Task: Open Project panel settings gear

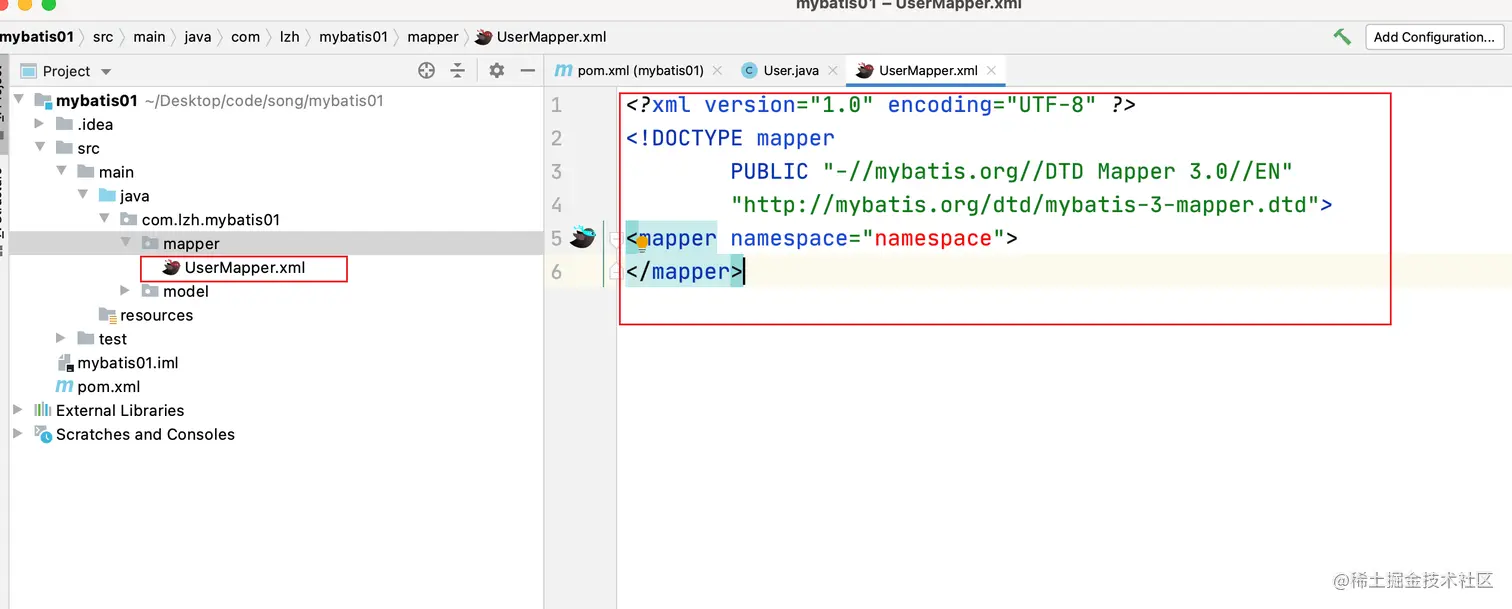Action: tap(497, 70)
